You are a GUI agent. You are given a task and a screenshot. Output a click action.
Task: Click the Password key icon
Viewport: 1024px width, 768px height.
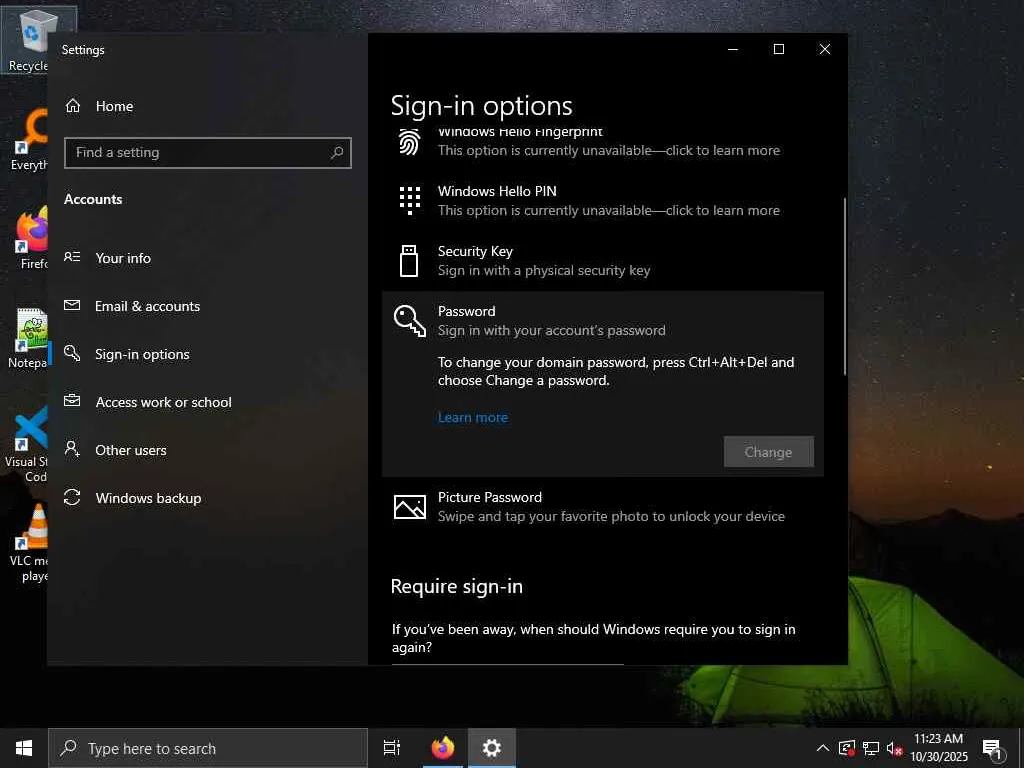[x=409, y=321]
